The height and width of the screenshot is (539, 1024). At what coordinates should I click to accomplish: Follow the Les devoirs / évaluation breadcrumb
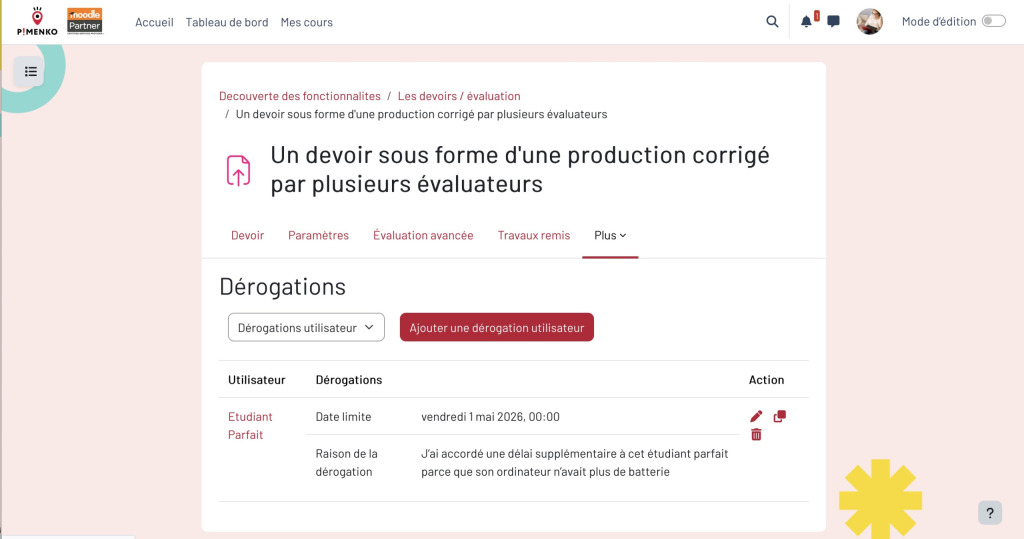click(x=459, y=96)
